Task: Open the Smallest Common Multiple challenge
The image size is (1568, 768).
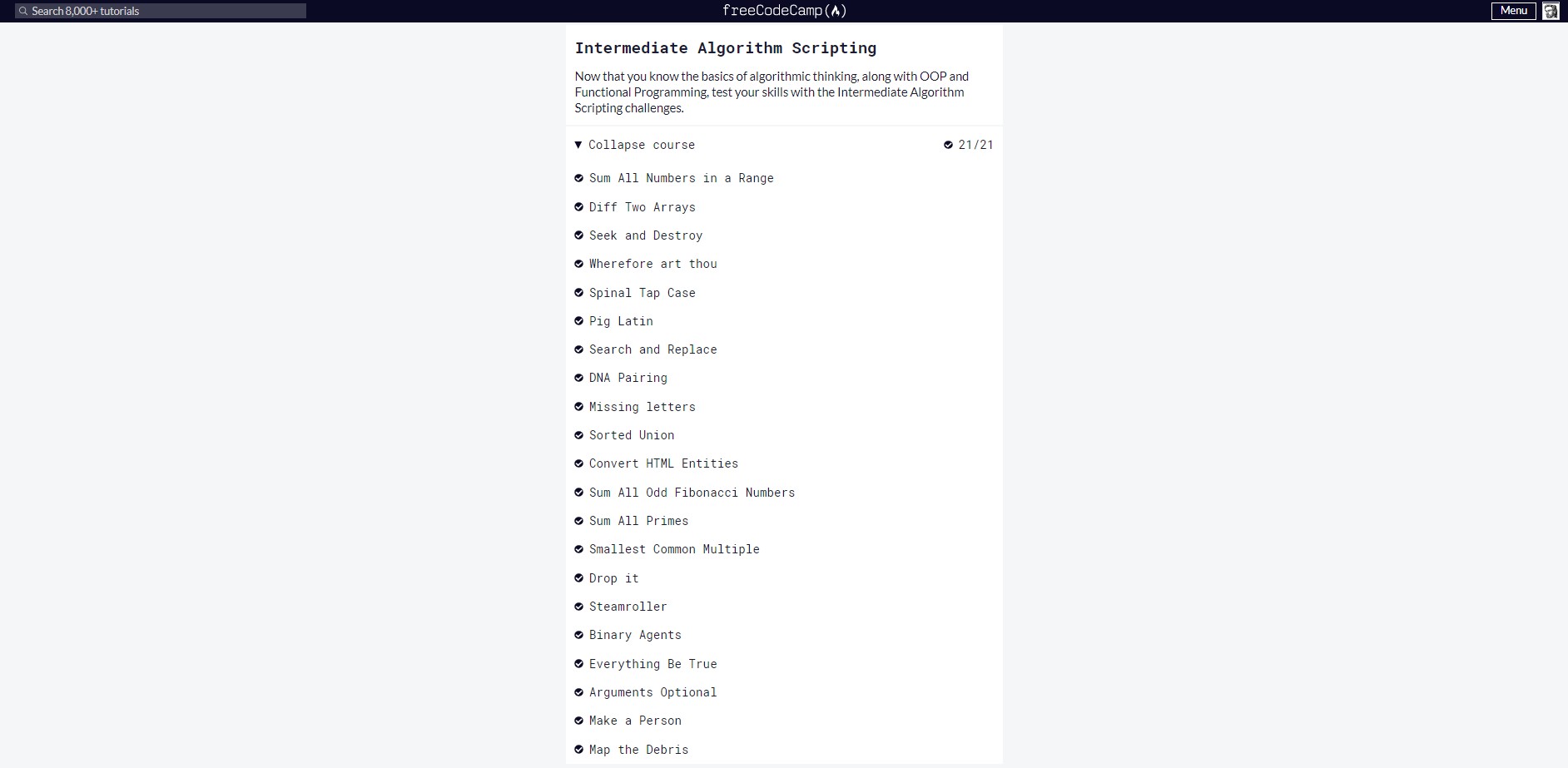Action: coord(674,549)
